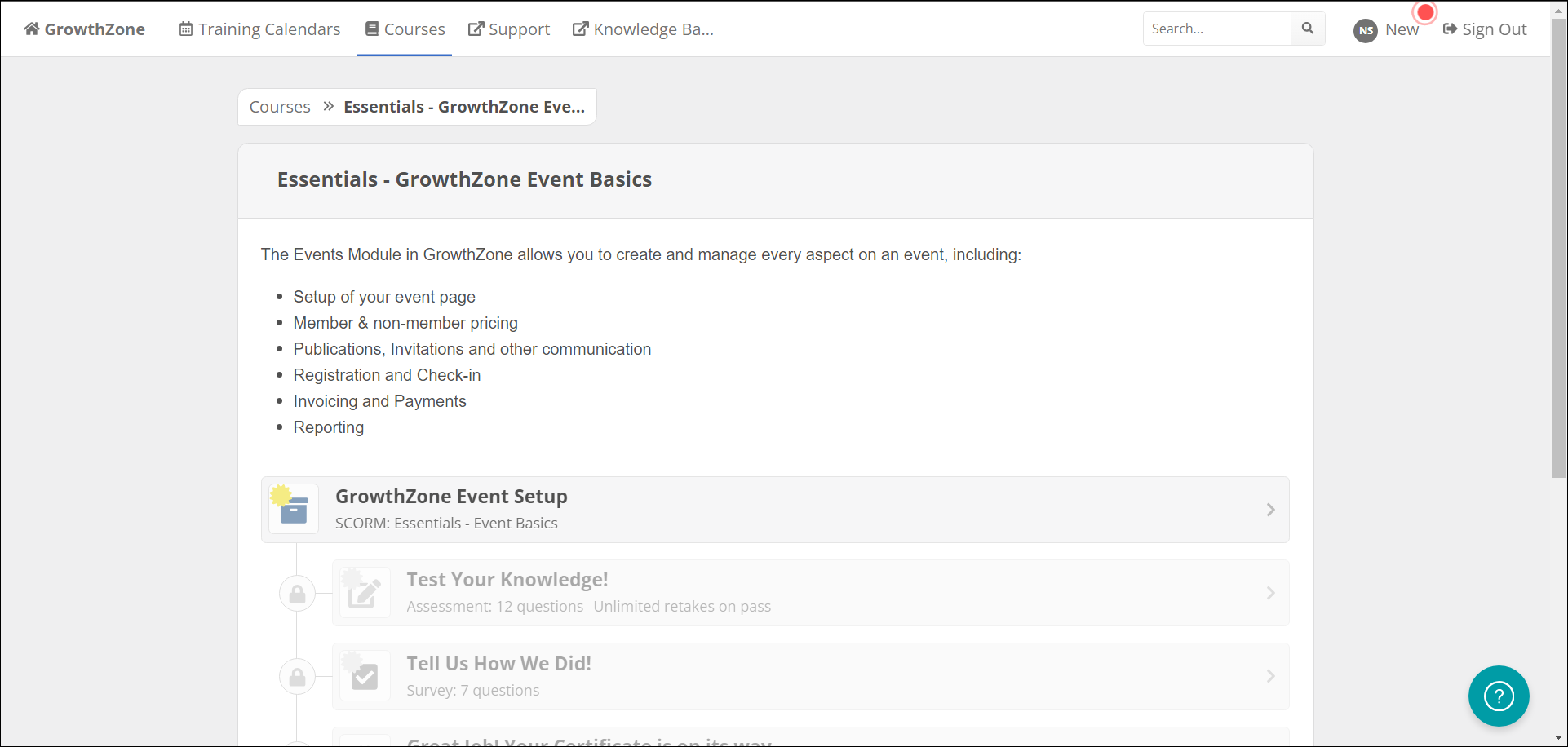Click the survey checkmark icon
The width and height of the screenshot is (1568, 747).
(364, 676)
